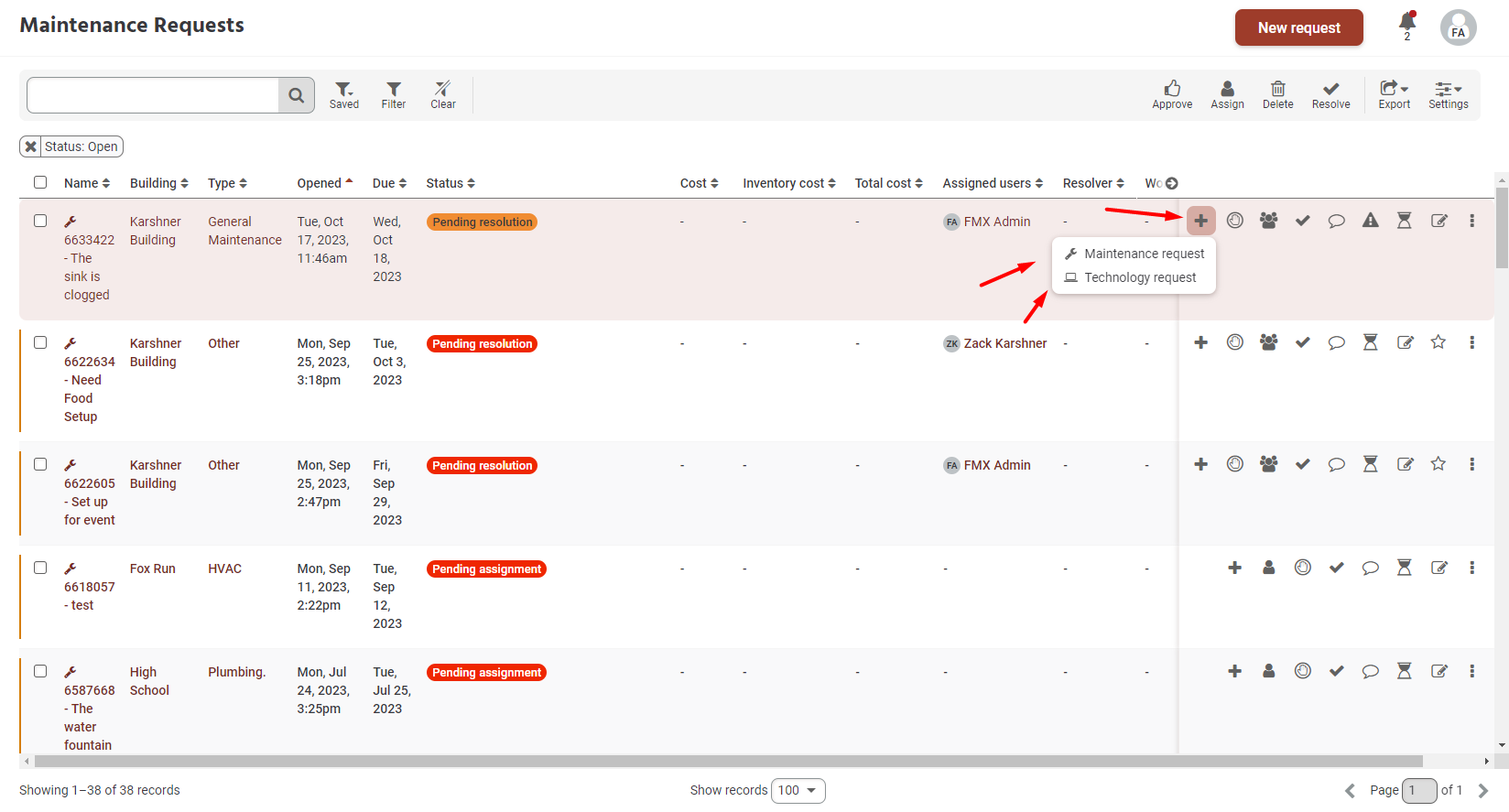The width and height of the screenshot is (1509, 812).
Task: Open the plus add menu for request 6633422
Action: 1200,221
